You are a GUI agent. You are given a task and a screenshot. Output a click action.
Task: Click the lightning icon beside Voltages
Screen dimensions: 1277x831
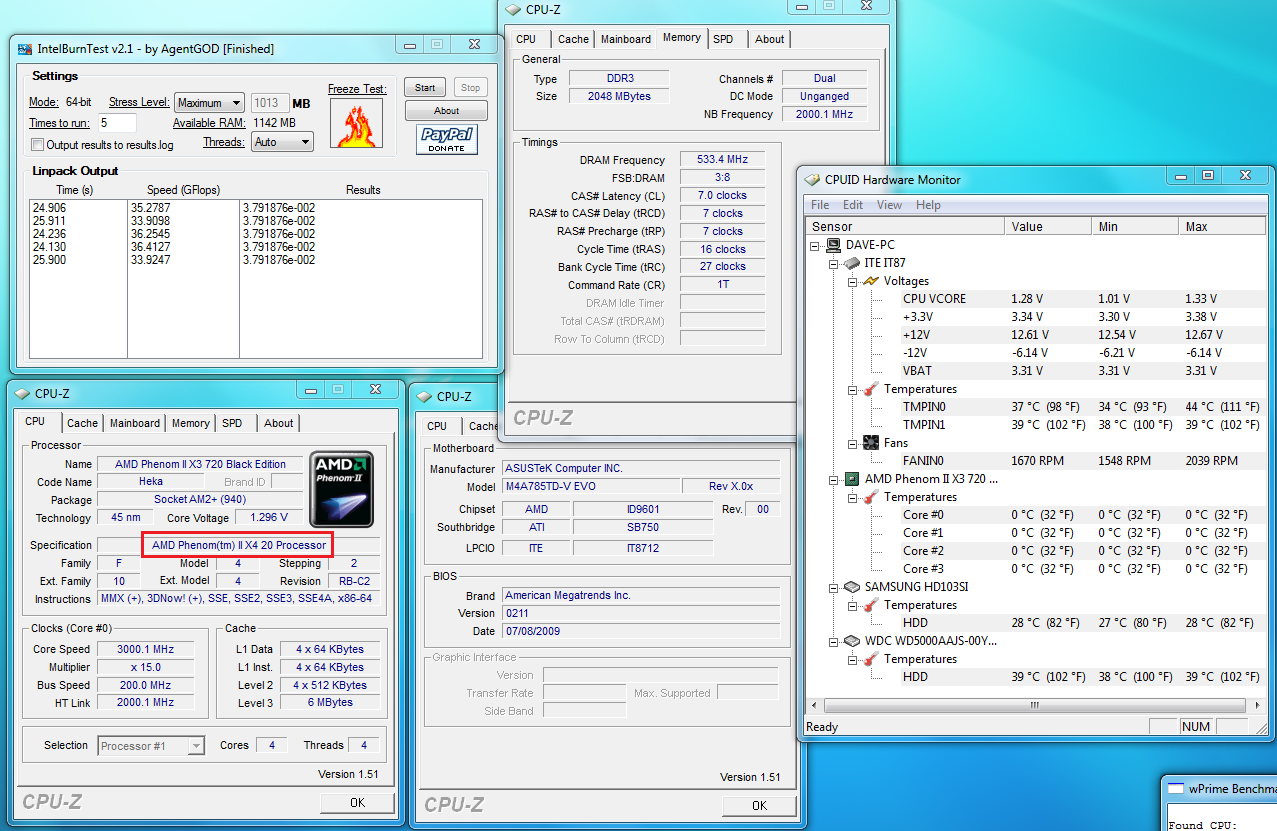point(870,281)
